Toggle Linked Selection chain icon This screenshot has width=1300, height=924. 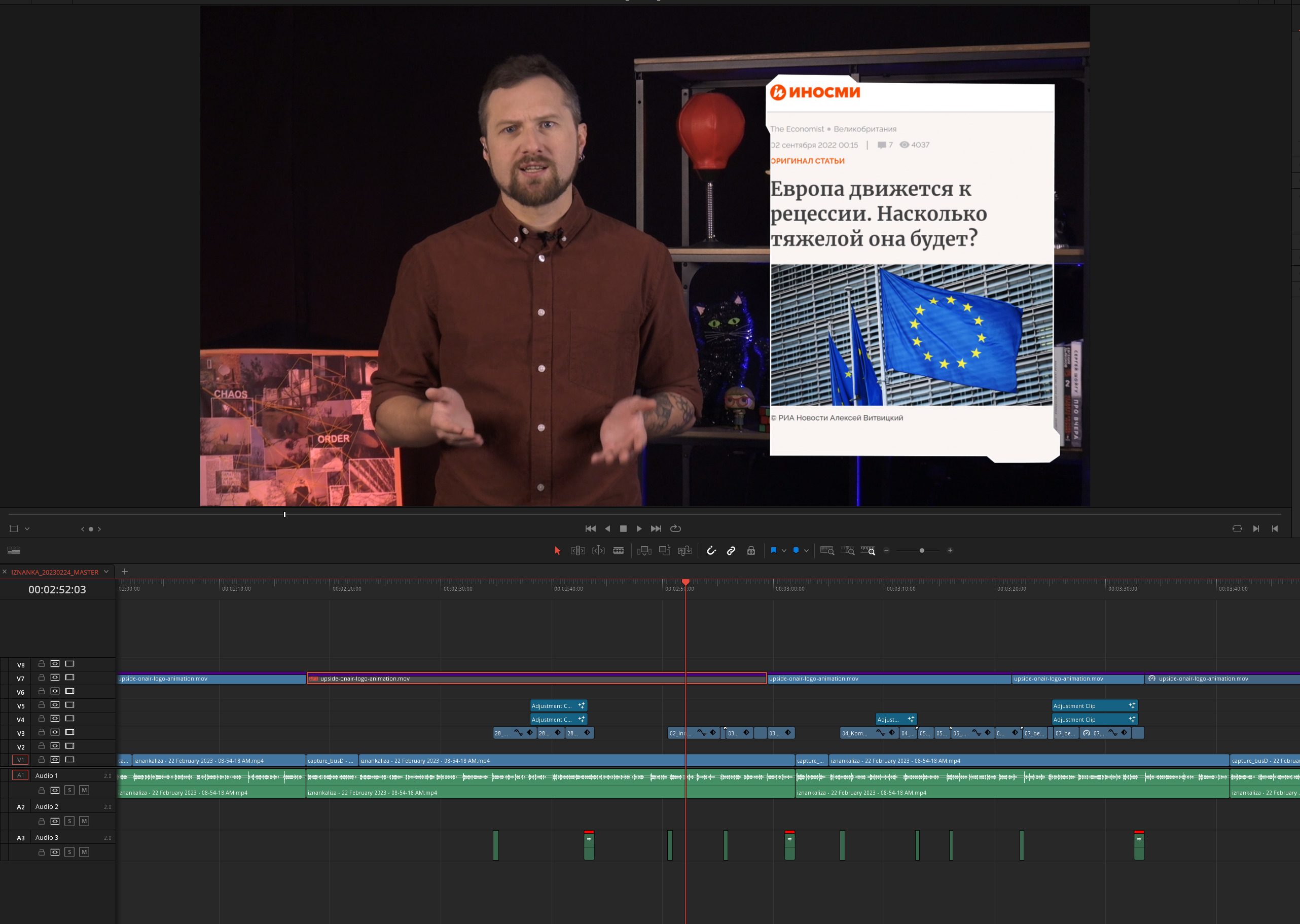click(731, 550)
